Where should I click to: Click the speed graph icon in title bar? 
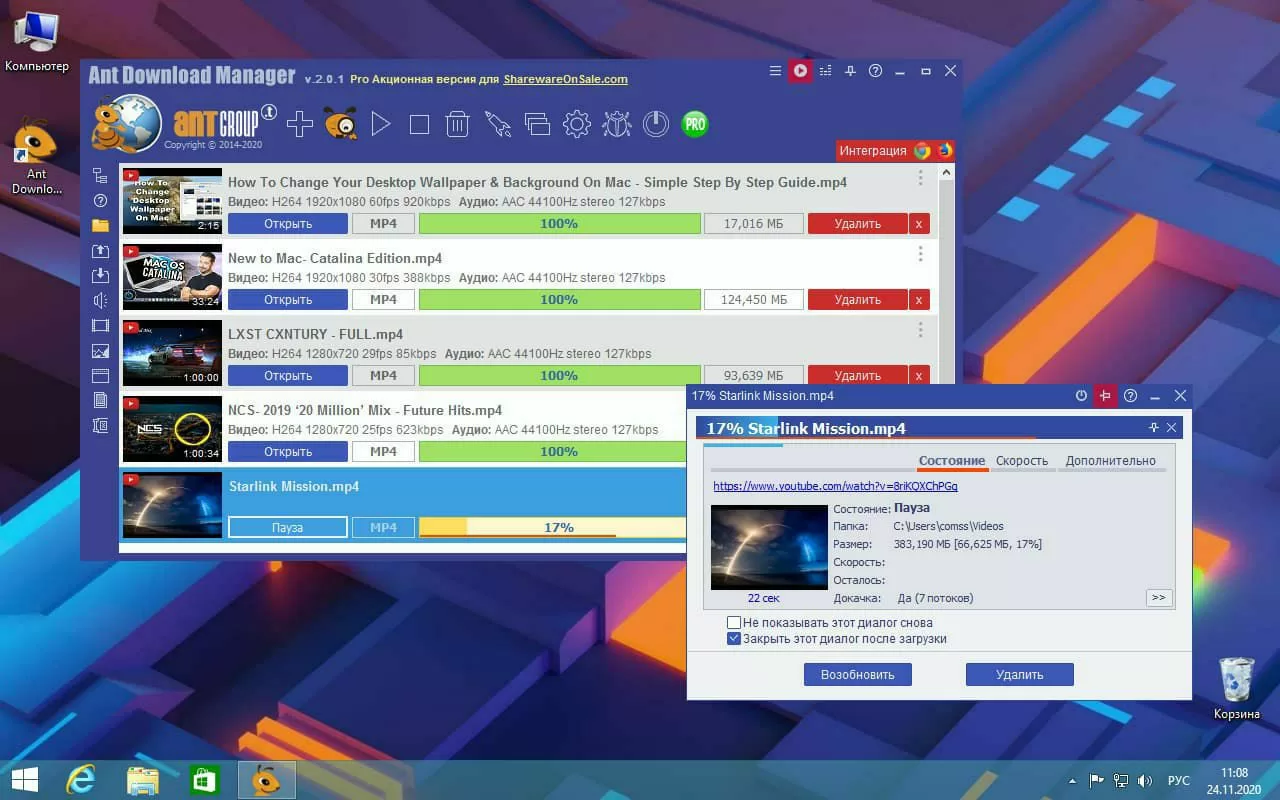click(825, 71)
